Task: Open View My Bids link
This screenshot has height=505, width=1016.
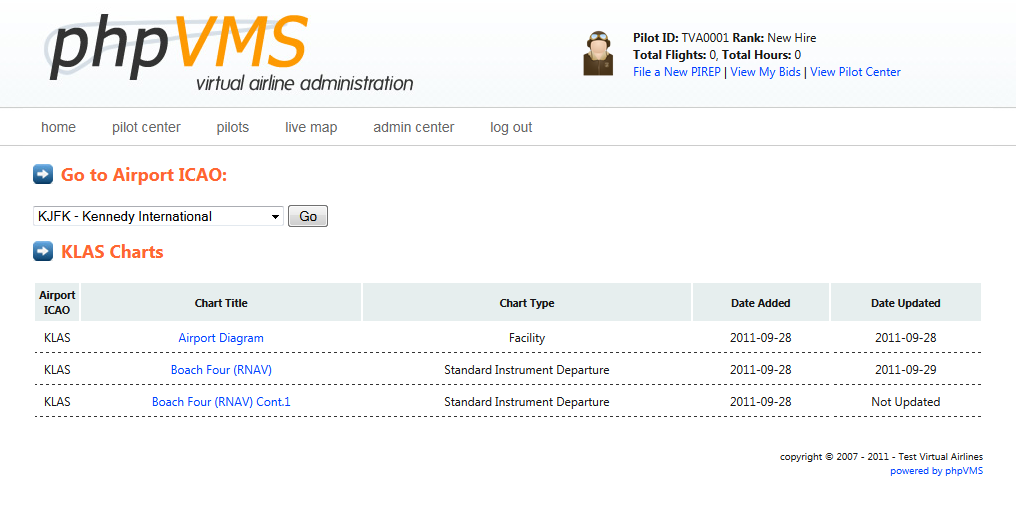Action: point(765,72)
